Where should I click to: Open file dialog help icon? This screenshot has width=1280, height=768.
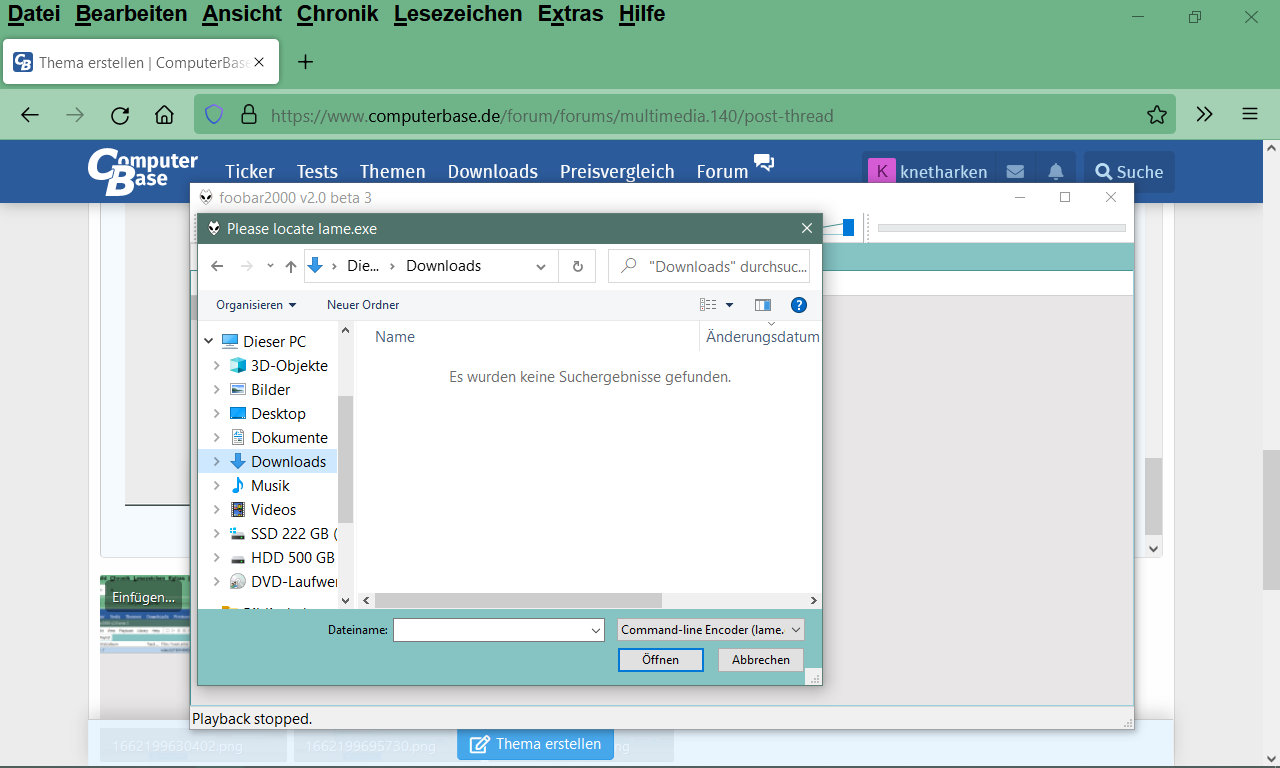pyautogui.click(x=799, y=305)
